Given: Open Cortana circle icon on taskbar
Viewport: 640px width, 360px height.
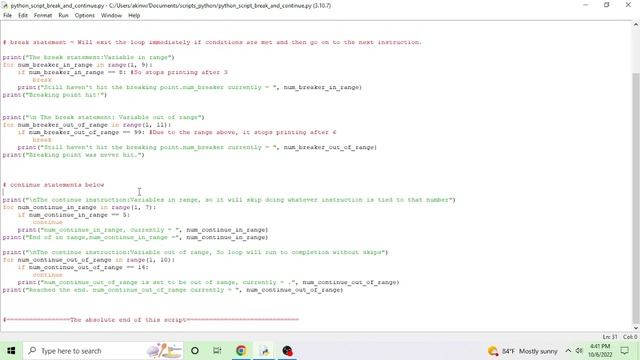Looking at the screenshot, I should (195, 351).
